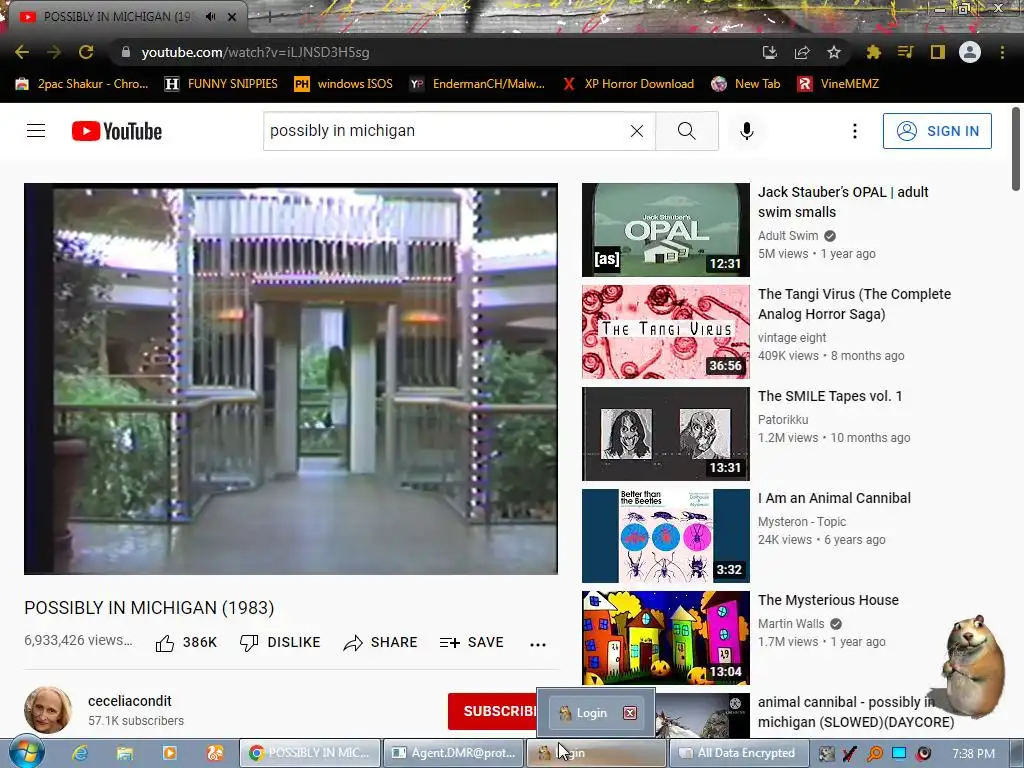Open The Tangi Virus thumbnail
The image size is (1024, 768).
coord(665,332)
